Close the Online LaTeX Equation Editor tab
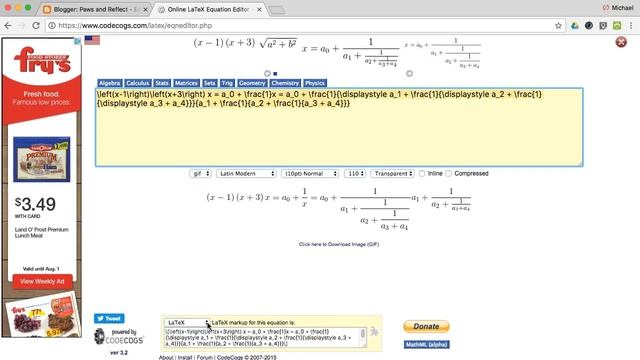Screen dimensions: 640x360 click(x=259, y=9)
